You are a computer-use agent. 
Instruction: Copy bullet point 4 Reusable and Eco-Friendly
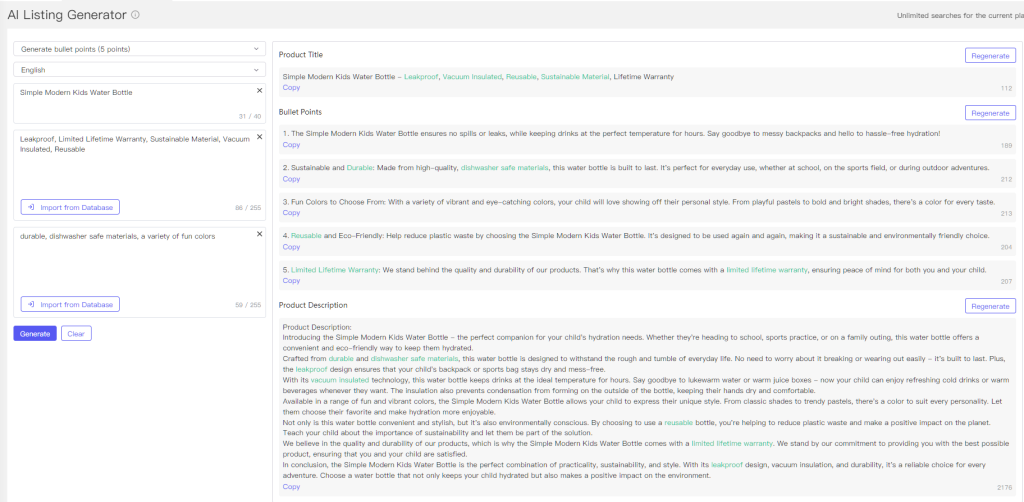291,247
